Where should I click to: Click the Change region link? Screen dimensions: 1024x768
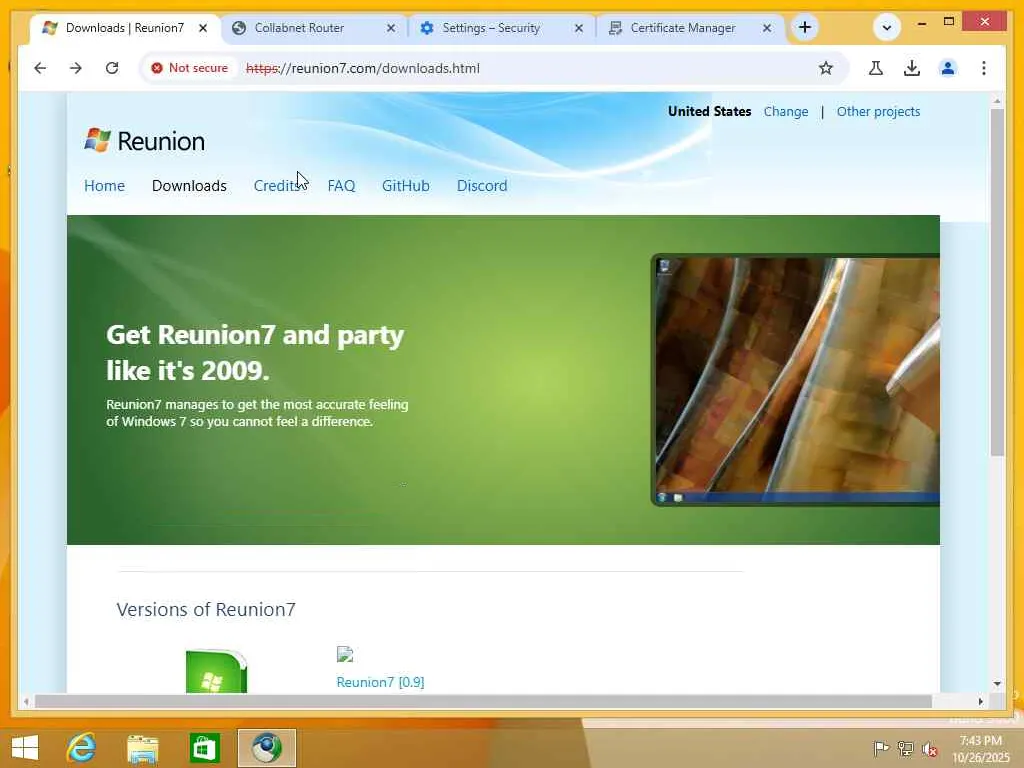click(x=786, y=112)
